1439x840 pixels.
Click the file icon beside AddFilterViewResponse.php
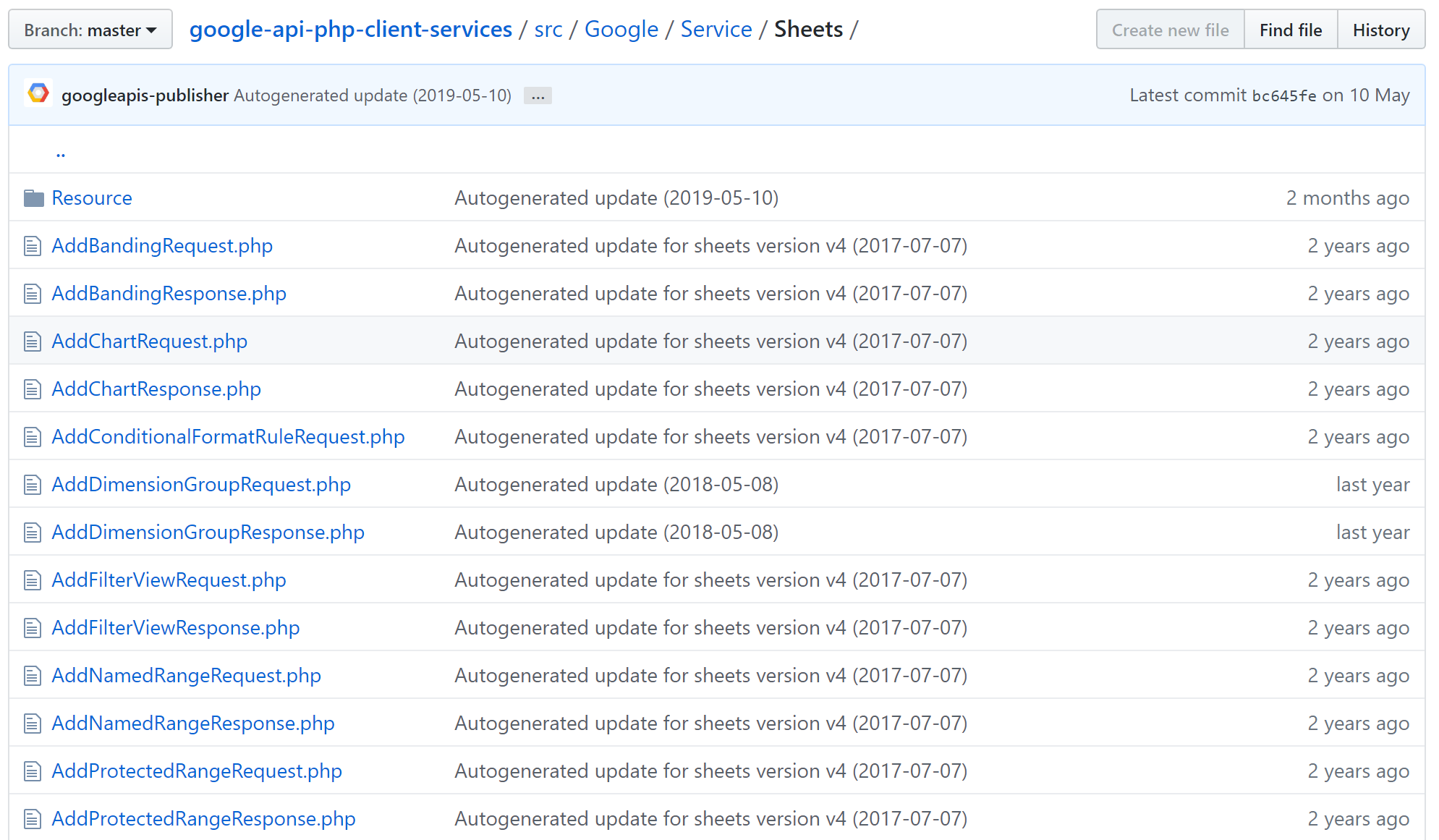33,628
